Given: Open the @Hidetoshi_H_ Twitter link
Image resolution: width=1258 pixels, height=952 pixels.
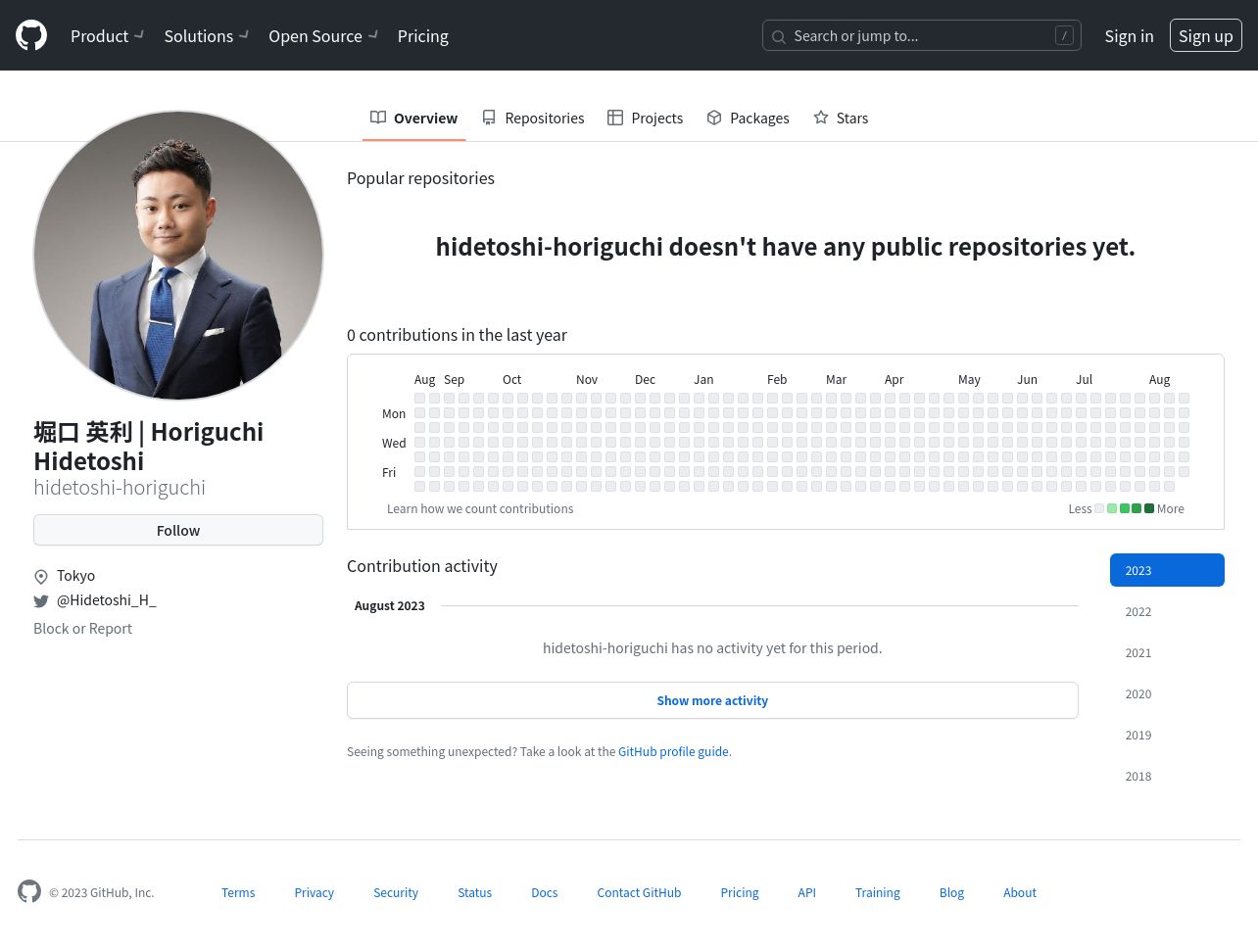Looking at the screenshot, I should click(107, 599).
